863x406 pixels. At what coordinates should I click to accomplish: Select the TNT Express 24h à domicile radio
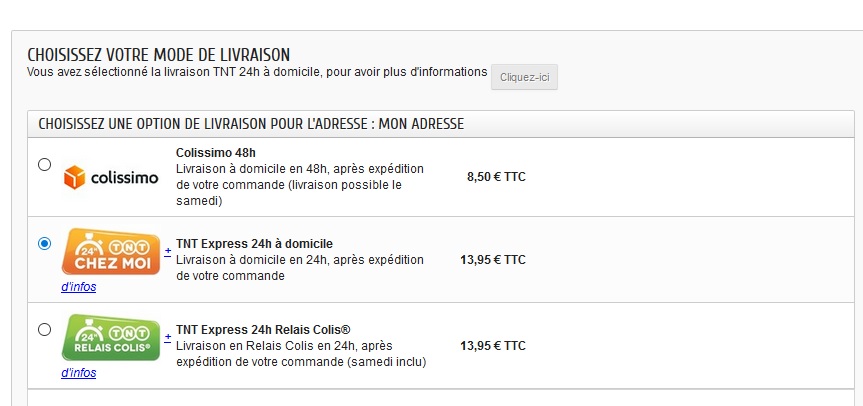(x=45, y=243)
